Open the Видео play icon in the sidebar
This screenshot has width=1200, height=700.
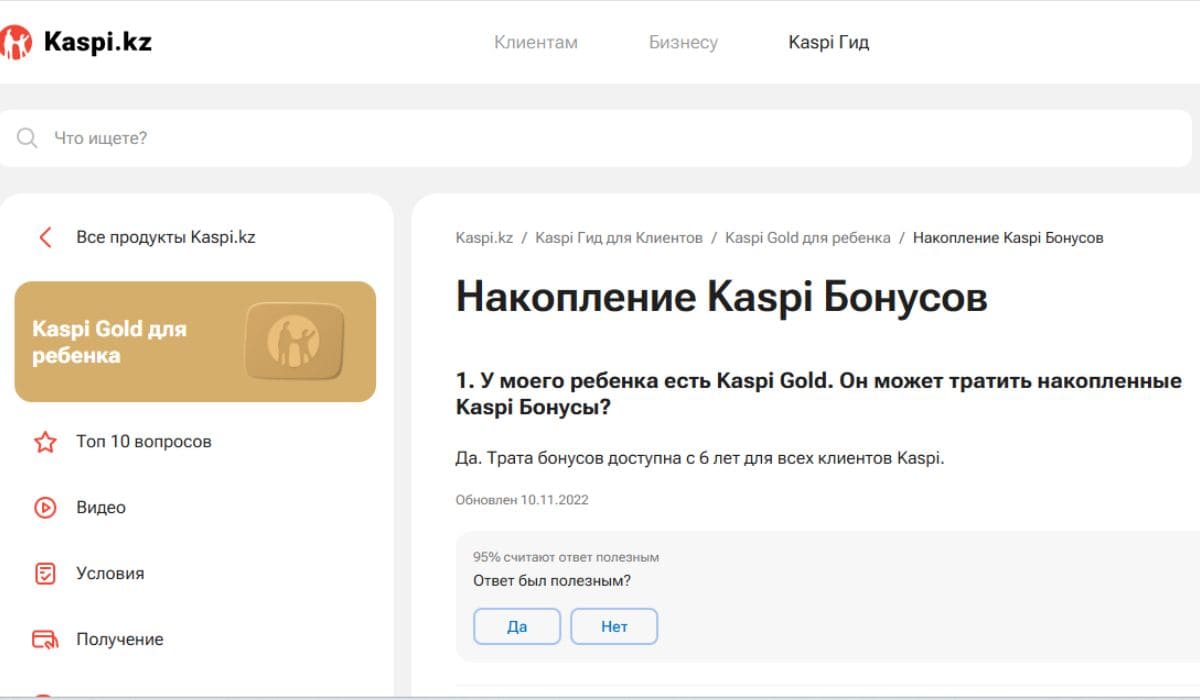[x=45, y=508]
